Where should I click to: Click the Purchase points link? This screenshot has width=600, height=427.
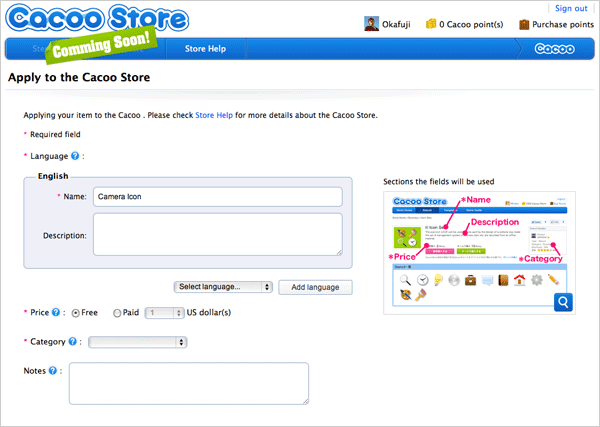tap(563, 24)
